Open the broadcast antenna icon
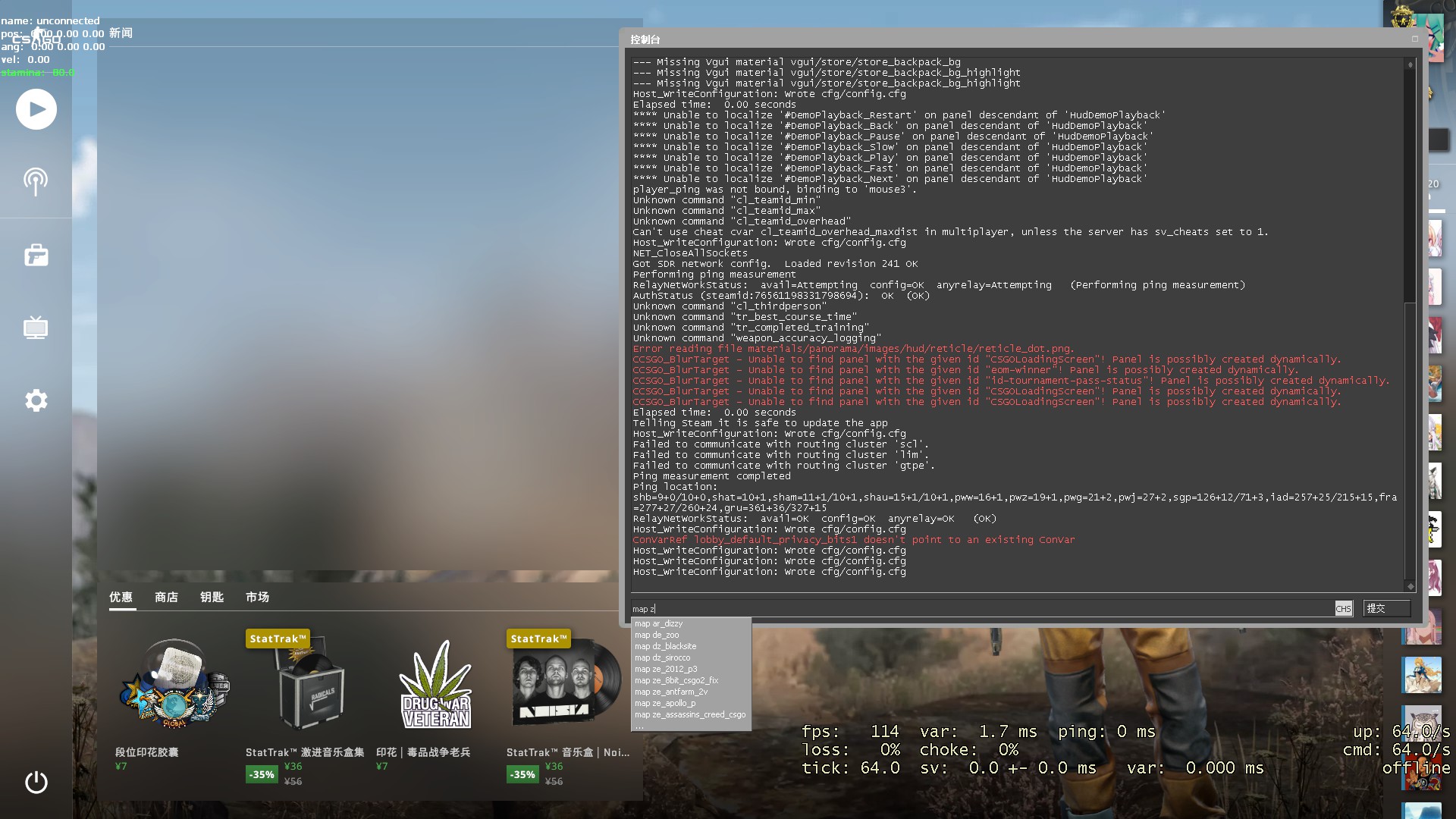 tap(36, 181)
